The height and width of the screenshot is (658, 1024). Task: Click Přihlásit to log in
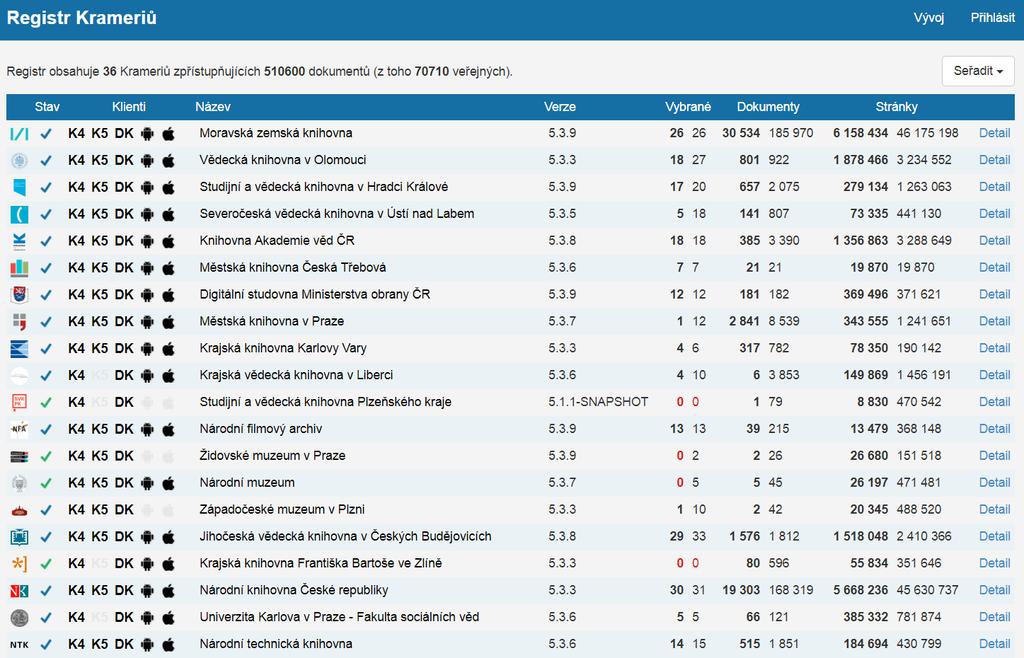tap(993, 18)
